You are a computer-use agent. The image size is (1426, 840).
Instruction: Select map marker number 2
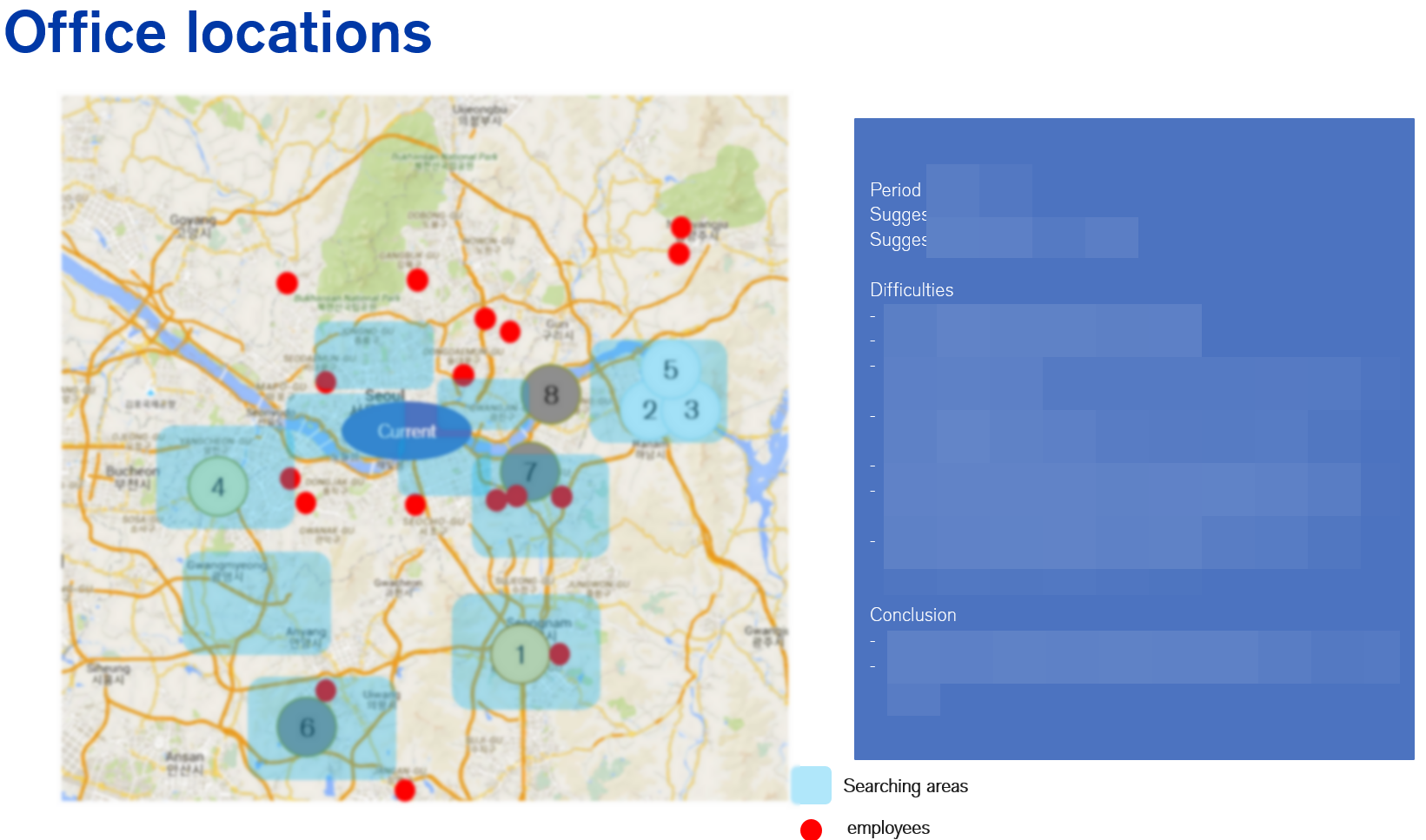click(x=649, y=410)
